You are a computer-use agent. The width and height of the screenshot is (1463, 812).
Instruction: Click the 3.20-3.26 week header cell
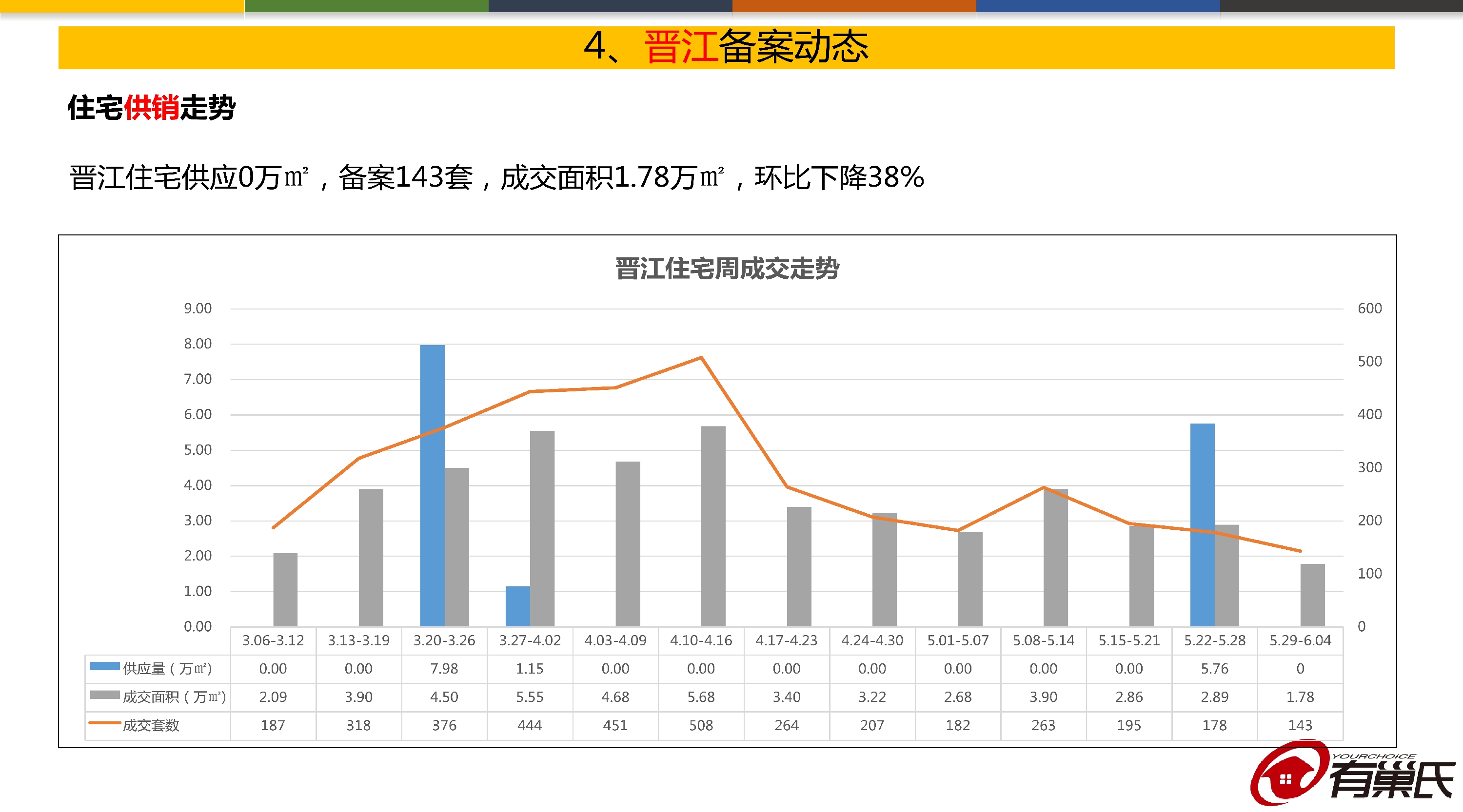click(x=444, y=640)
